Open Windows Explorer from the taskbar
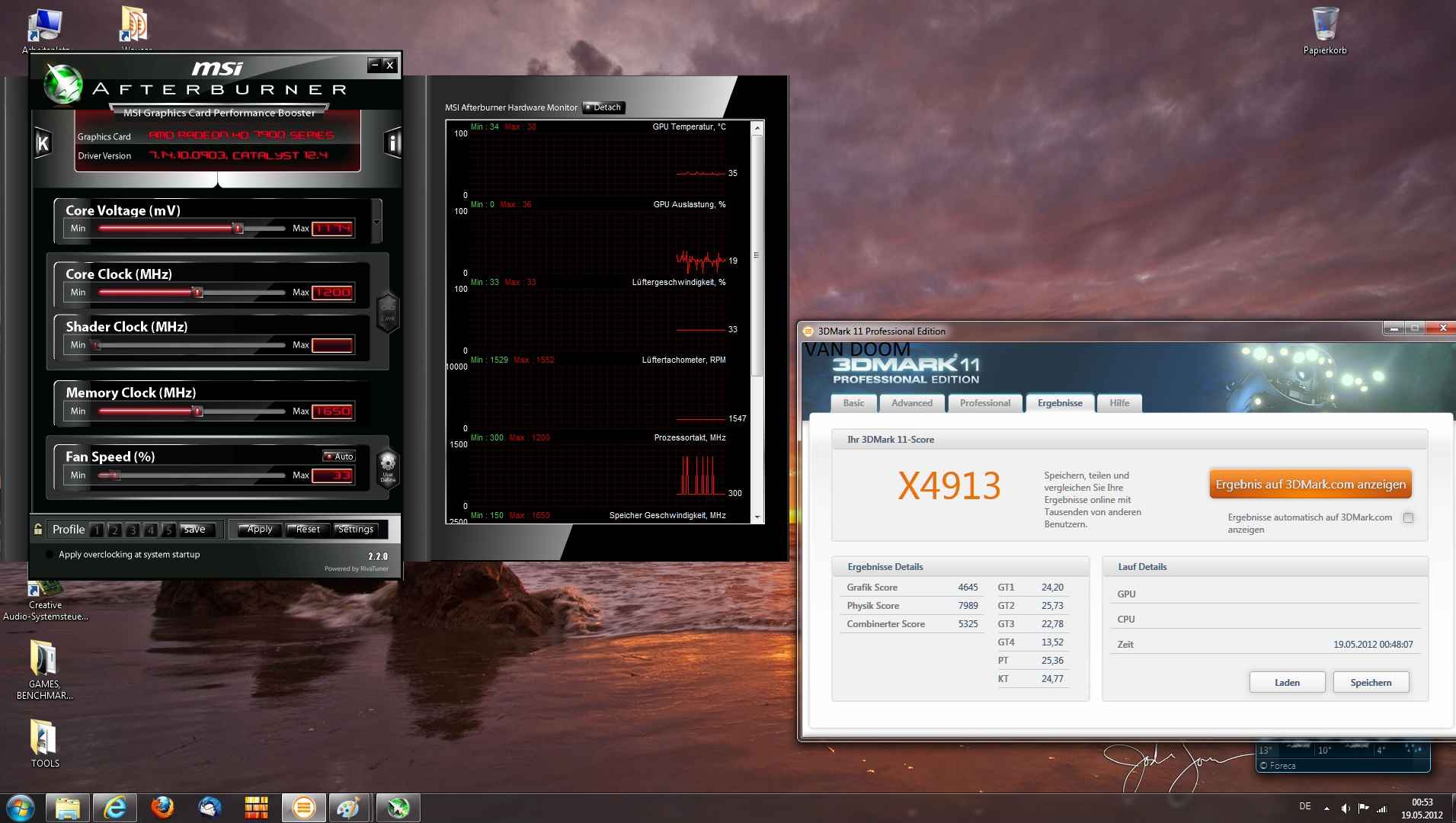The image size is (1456, 823). click(x=68, y=808)
